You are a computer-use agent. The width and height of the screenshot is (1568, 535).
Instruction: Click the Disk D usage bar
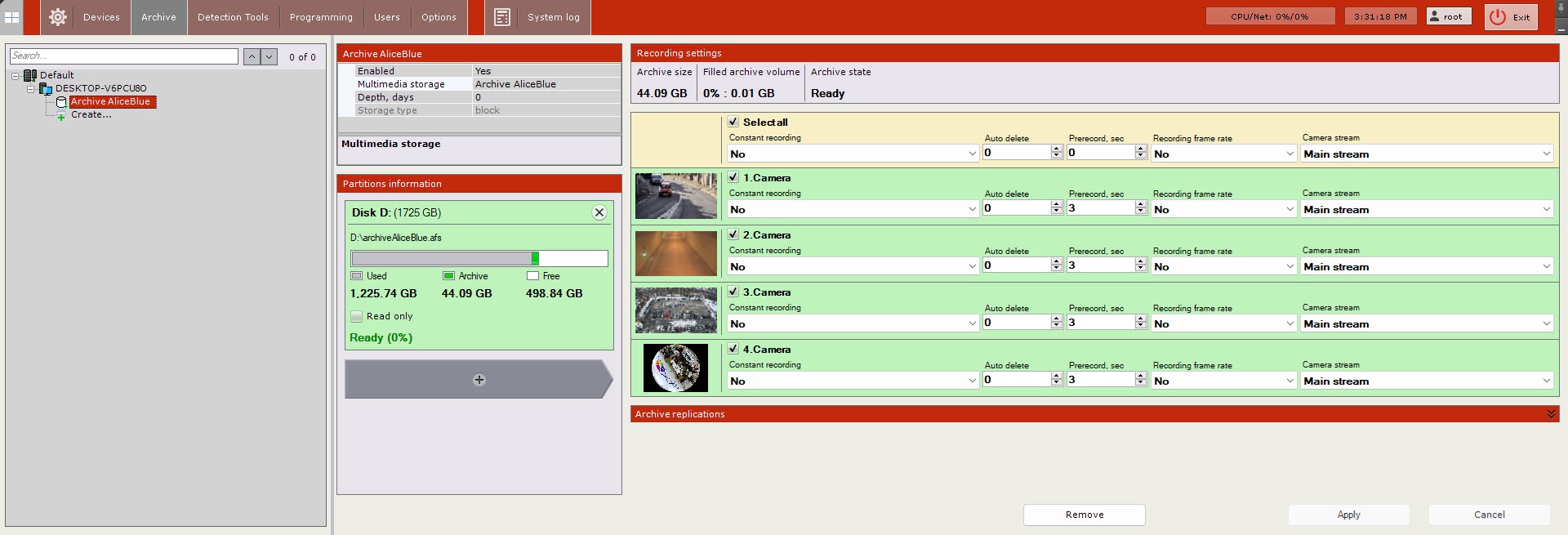point(479,259)
